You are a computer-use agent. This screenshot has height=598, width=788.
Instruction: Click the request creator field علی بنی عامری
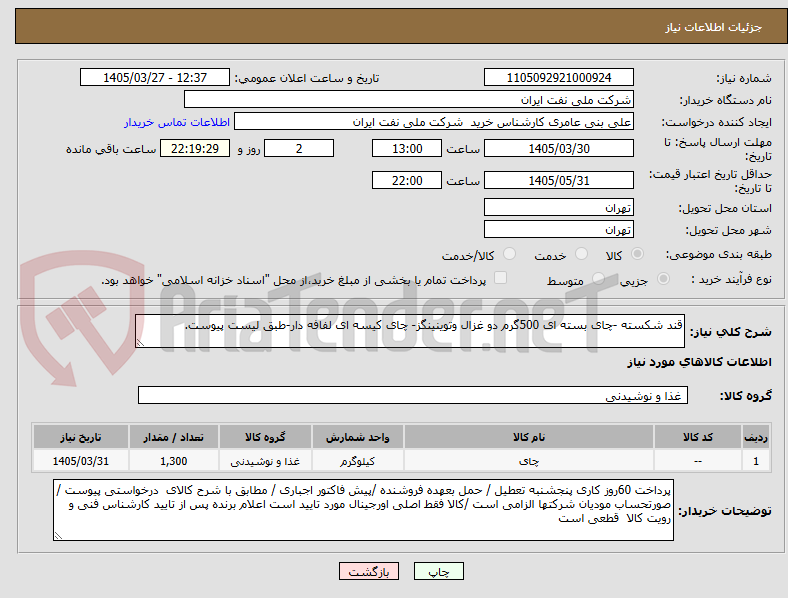(x=434, y=122)
